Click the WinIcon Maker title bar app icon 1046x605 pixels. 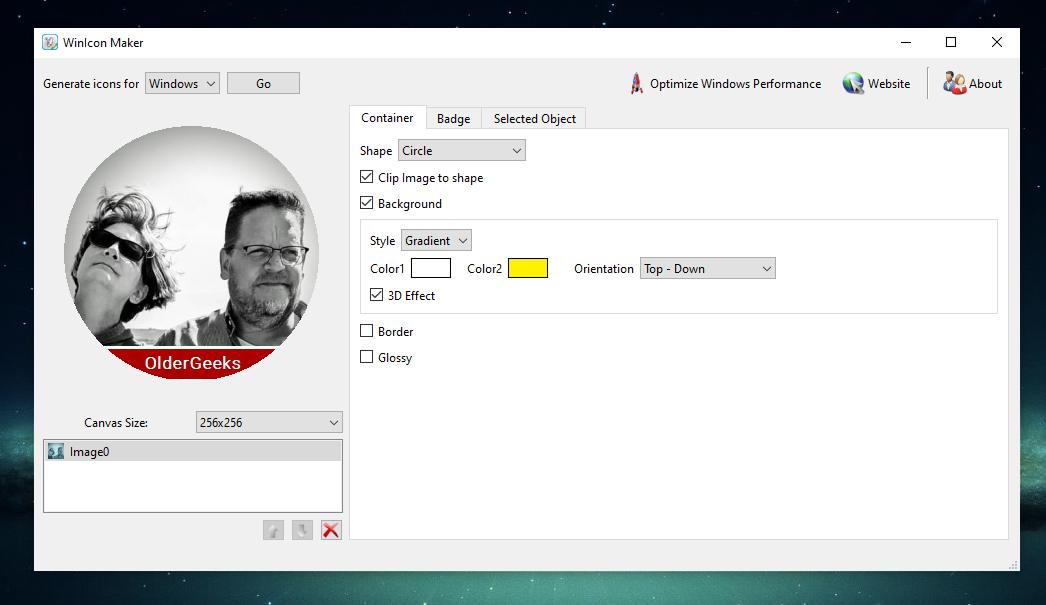click(x=50, y=43)
